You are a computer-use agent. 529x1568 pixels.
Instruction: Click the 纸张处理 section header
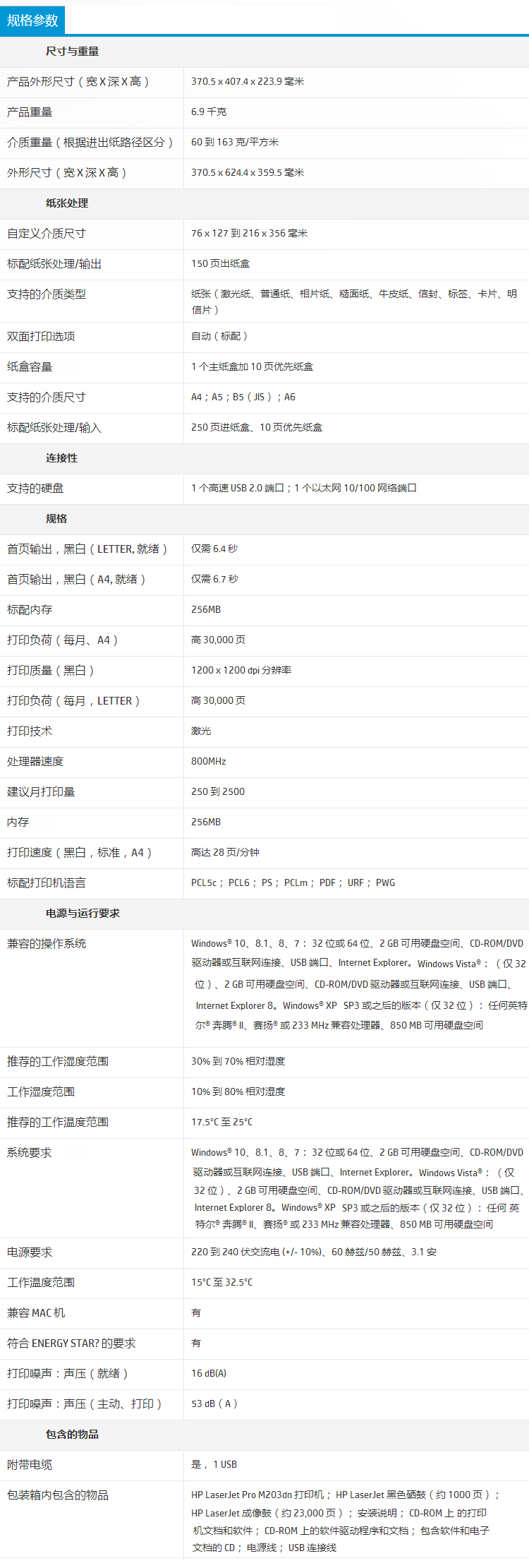(67, 203)
